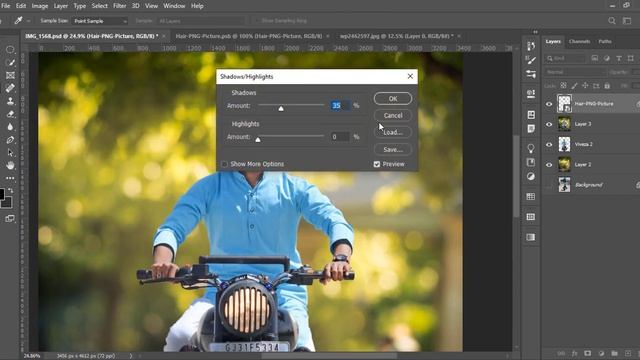Open the Sample All Layers dropdown

tap(201, 21)
